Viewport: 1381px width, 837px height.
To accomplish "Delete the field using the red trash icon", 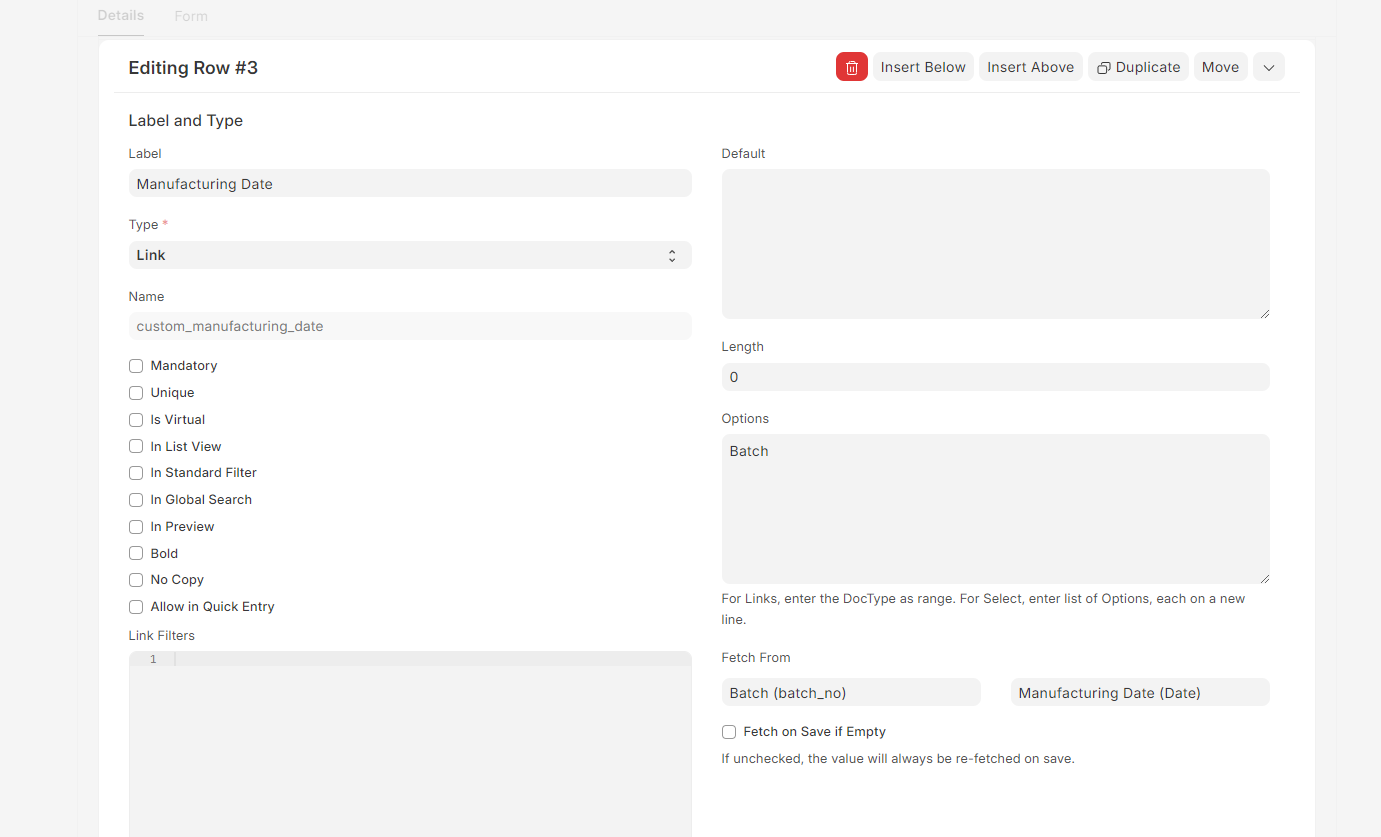I will pyautogui.click(x=851, y=66).
